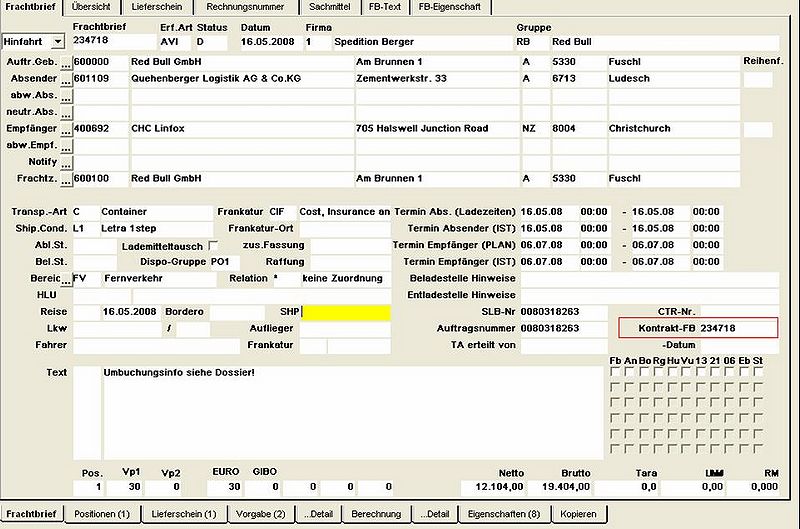
Task: Open the Bereic ellipsis selector
Action: [x=66, y=280]
